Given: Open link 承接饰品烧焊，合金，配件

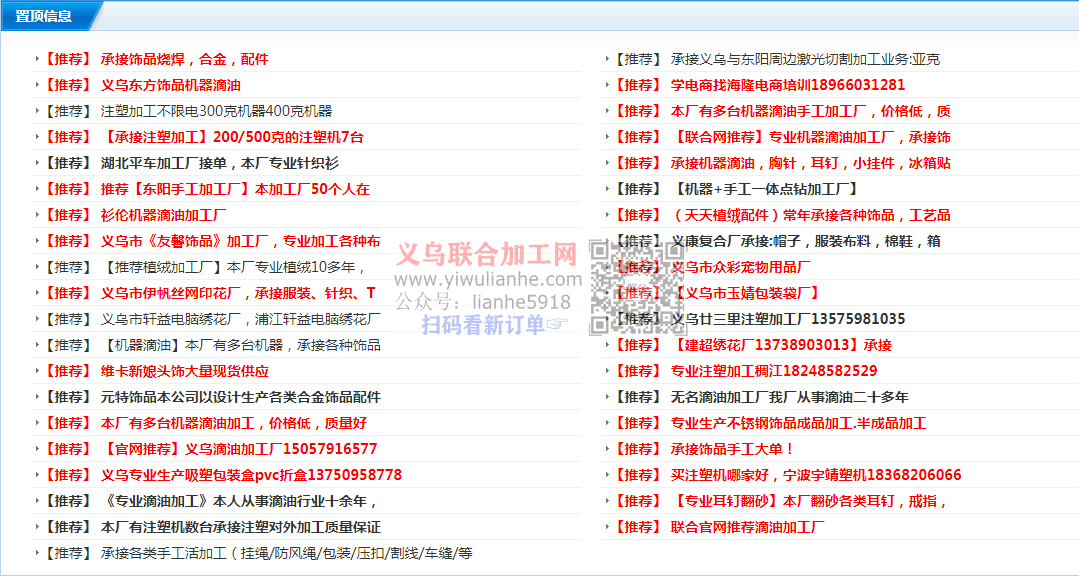Looking at the screenshot, I should click(184, 59).
